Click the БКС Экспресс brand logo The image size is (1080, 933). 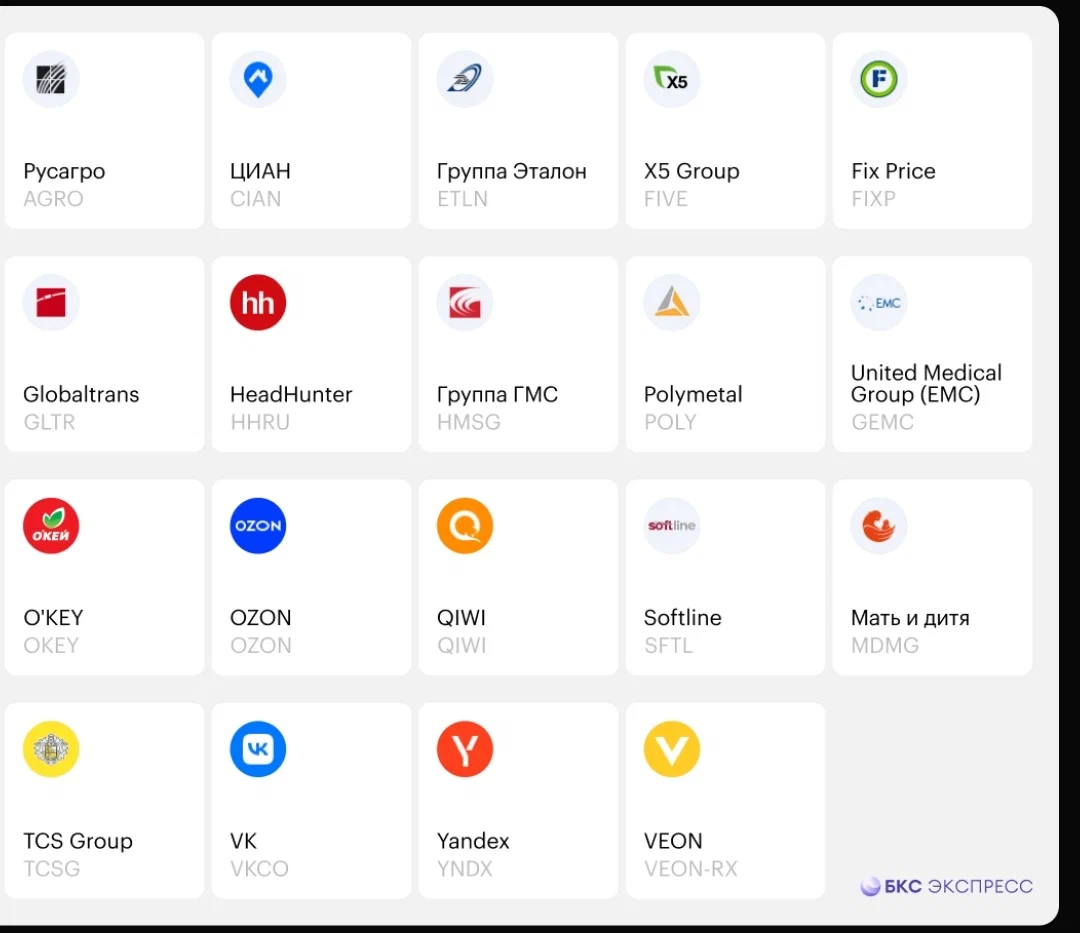[946, 886]
